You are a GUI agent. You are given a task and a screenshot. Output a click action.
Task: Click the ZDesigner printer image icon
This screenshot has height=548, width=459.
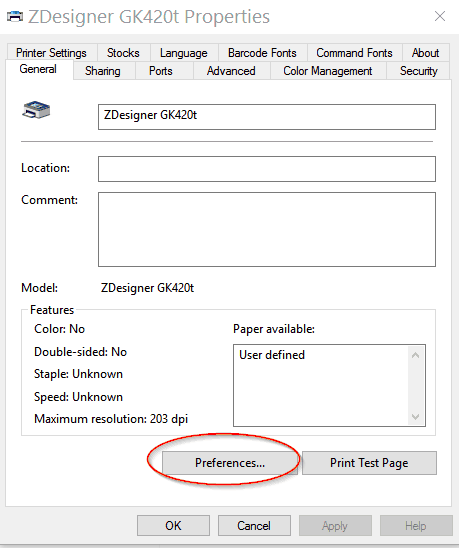pos(36,110)
